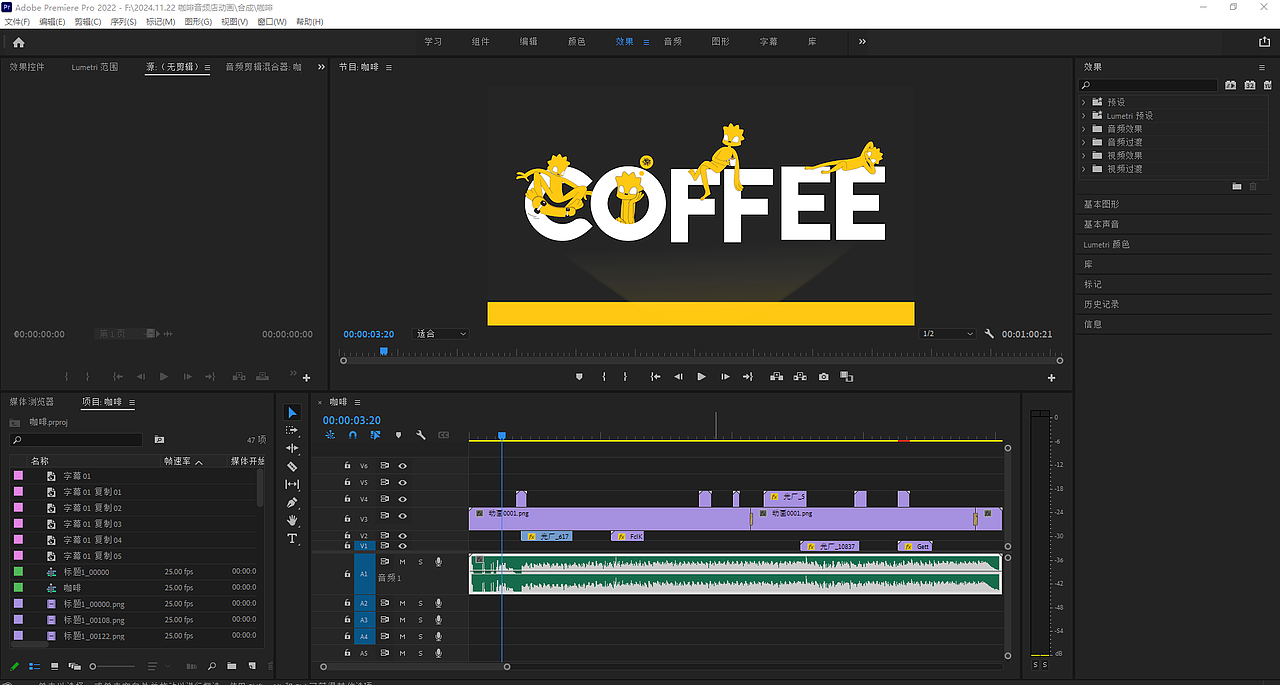Switch to the 音频 workspace
1280x685 pixels.
tap(673, 42)
